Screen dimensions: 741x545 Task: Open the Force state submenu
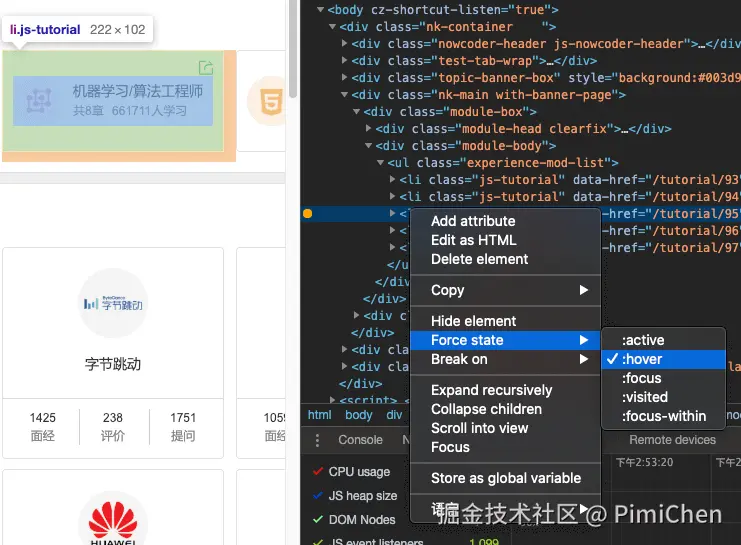point(505,340)
